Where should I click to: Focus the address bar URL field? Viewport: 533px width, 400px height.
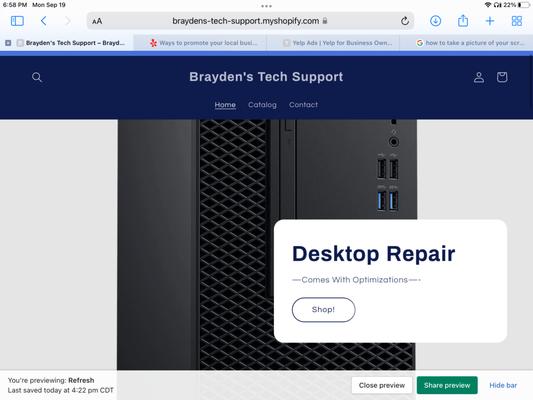pyautogui.click(x=250, y=21)
